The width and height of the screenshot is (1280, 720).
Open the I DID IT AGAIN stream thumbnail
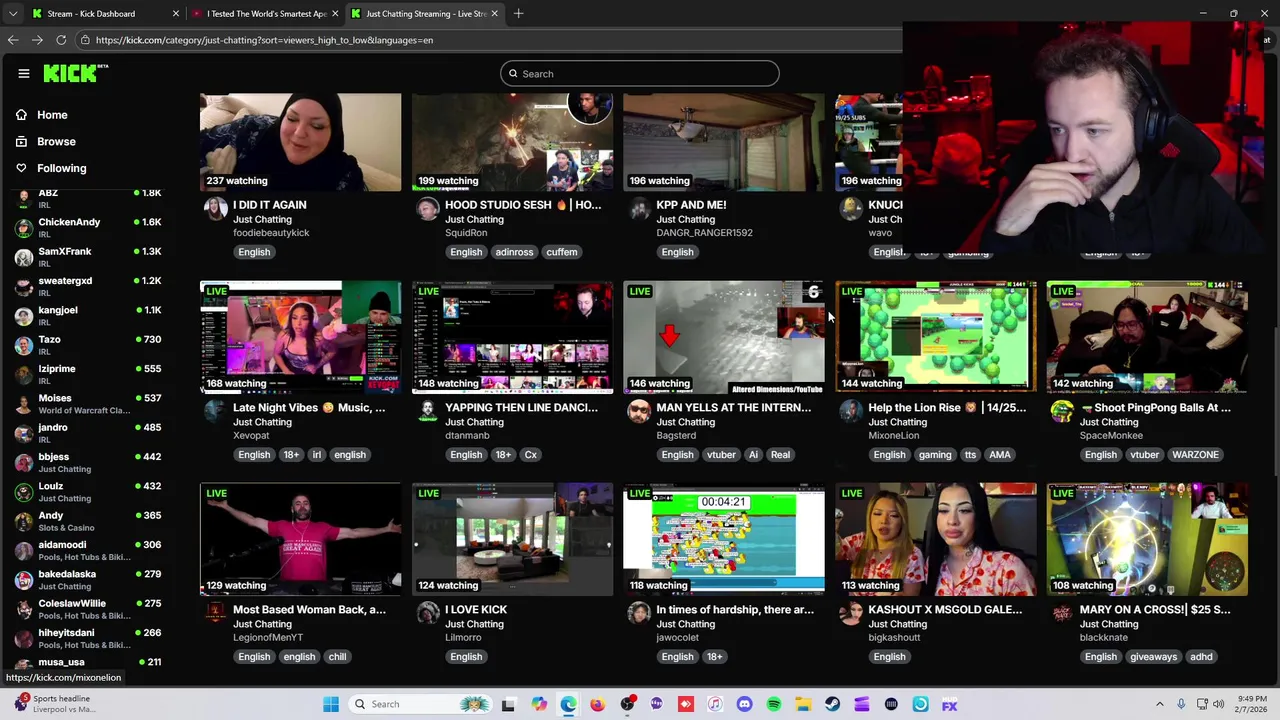(x=300, y=142)
